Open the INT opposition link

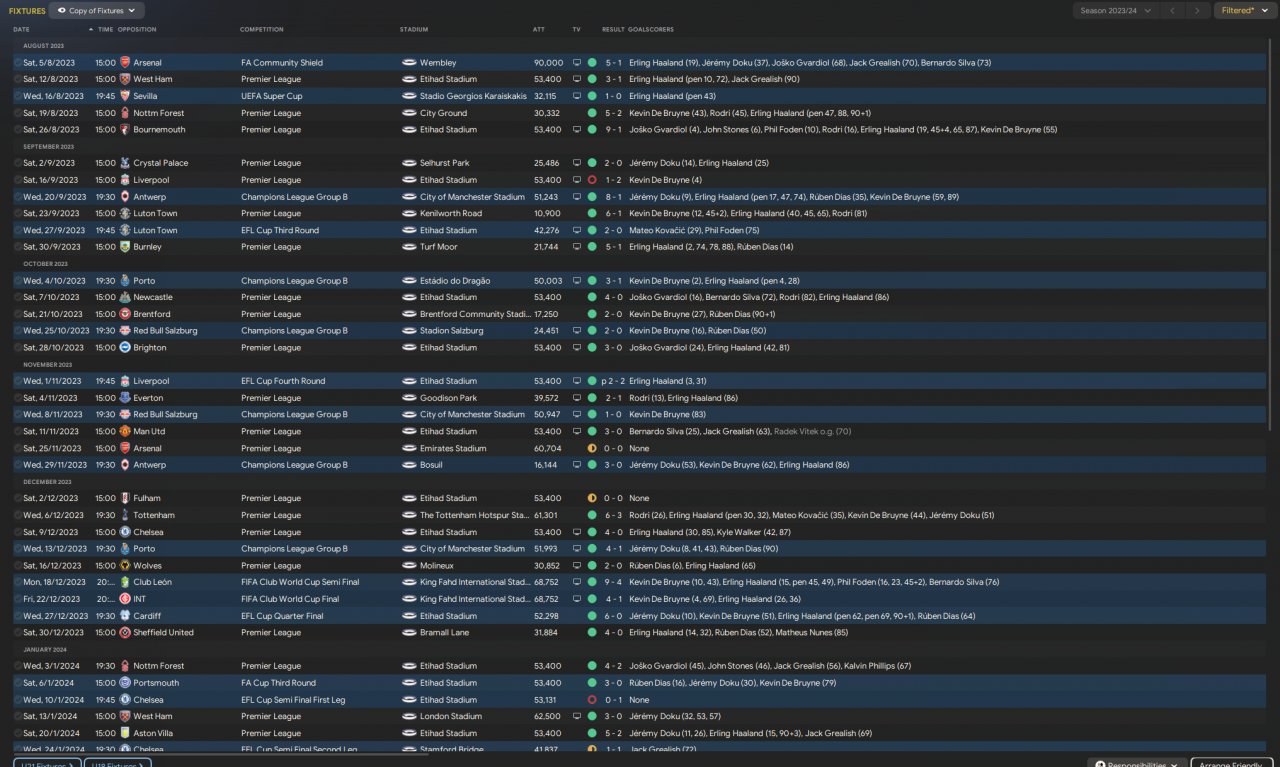coord(140,599)
